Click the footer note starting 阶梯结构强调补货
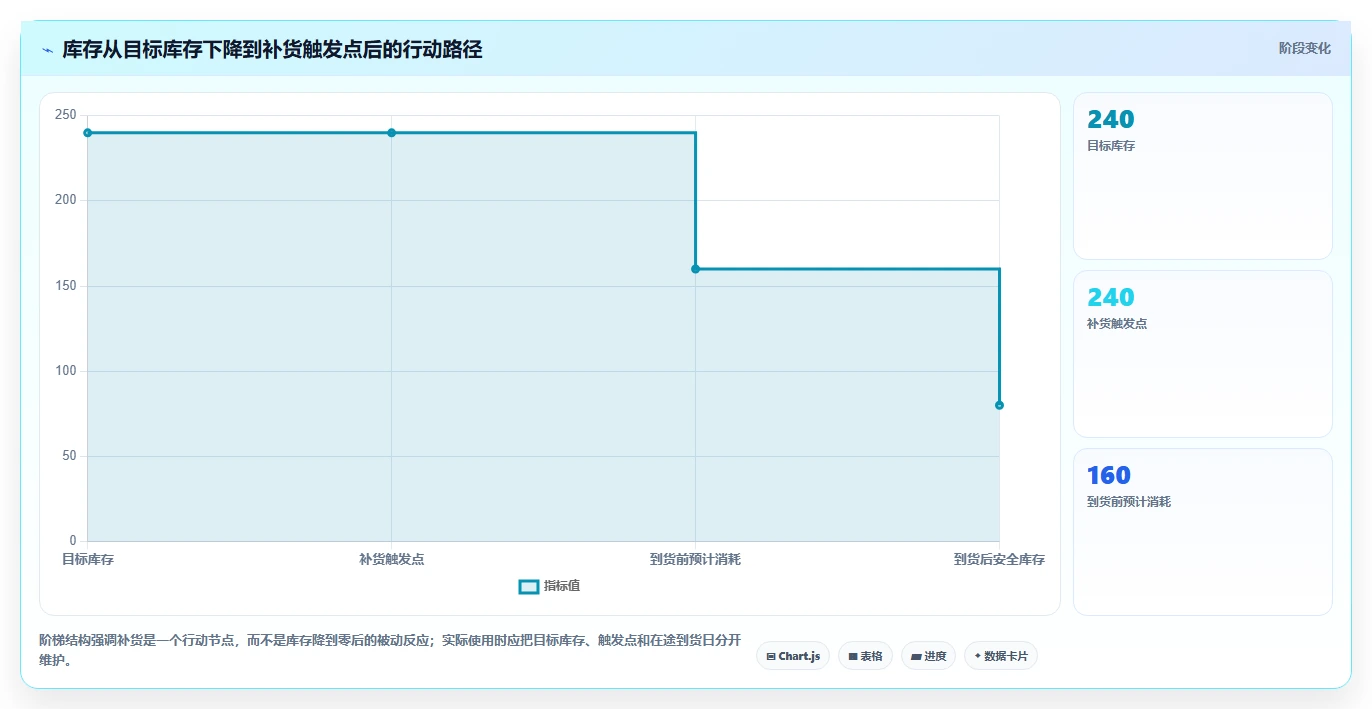 click(390, 651)
